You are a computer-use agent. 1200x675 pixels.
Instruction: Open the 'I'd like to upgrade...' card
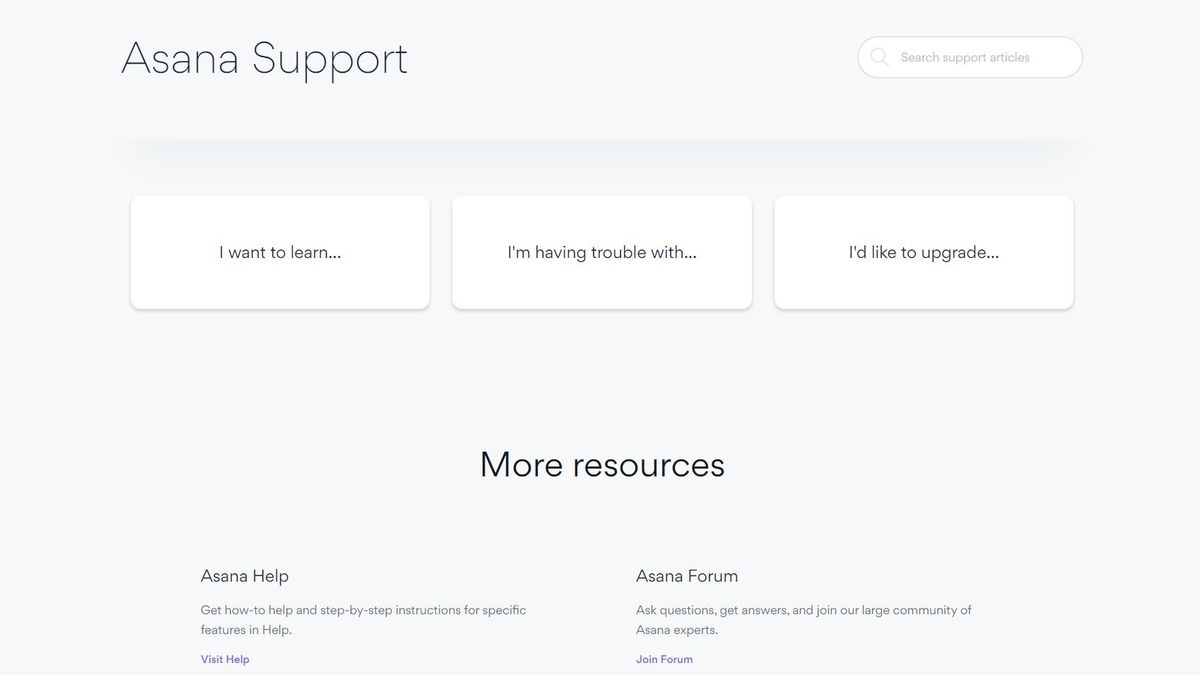click(923, 252)
